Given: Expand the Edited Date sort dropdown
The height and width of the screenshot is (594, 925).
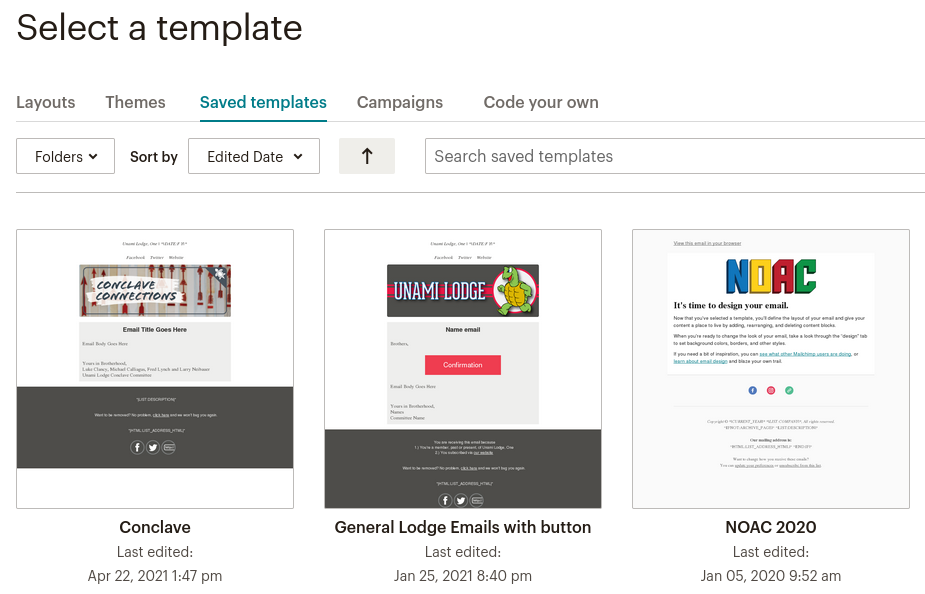Looking at the screenshot, I should (254, 156).
